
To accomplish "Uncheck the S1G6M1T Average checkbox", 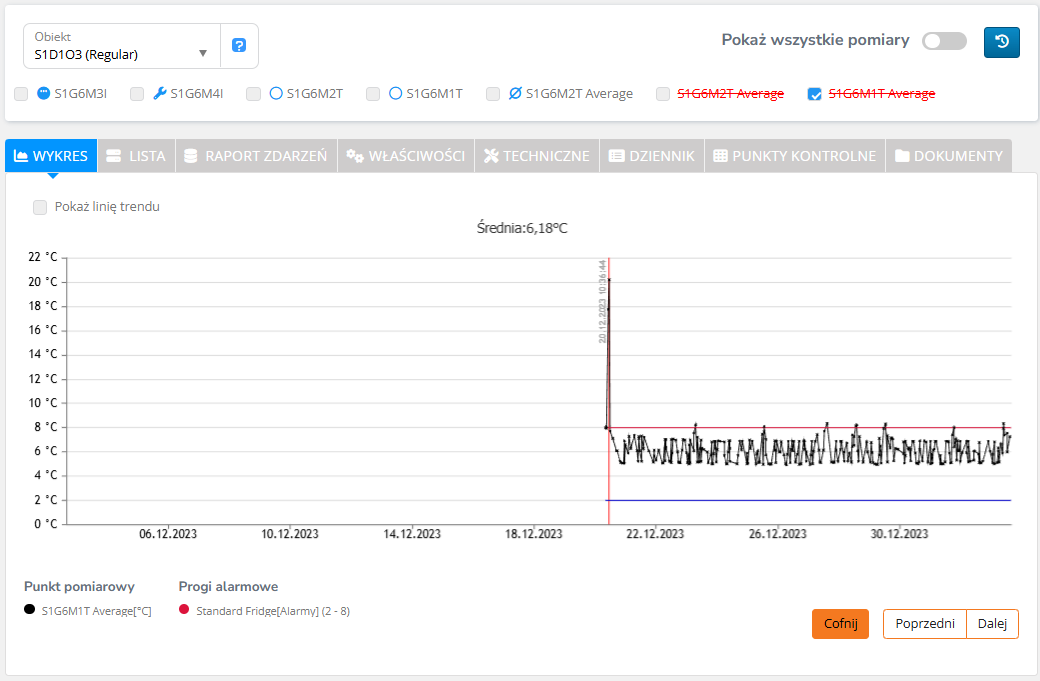I will [x=815, y=94].
